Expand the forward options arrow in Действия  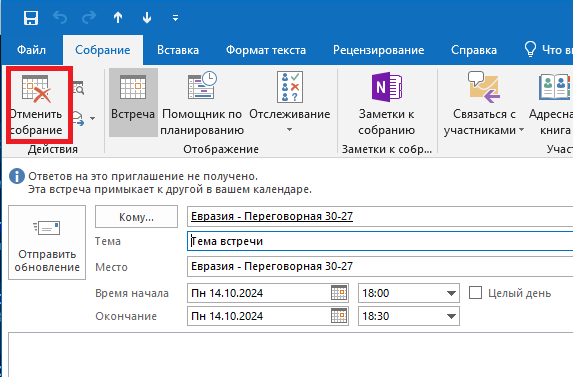coord(92,118)
